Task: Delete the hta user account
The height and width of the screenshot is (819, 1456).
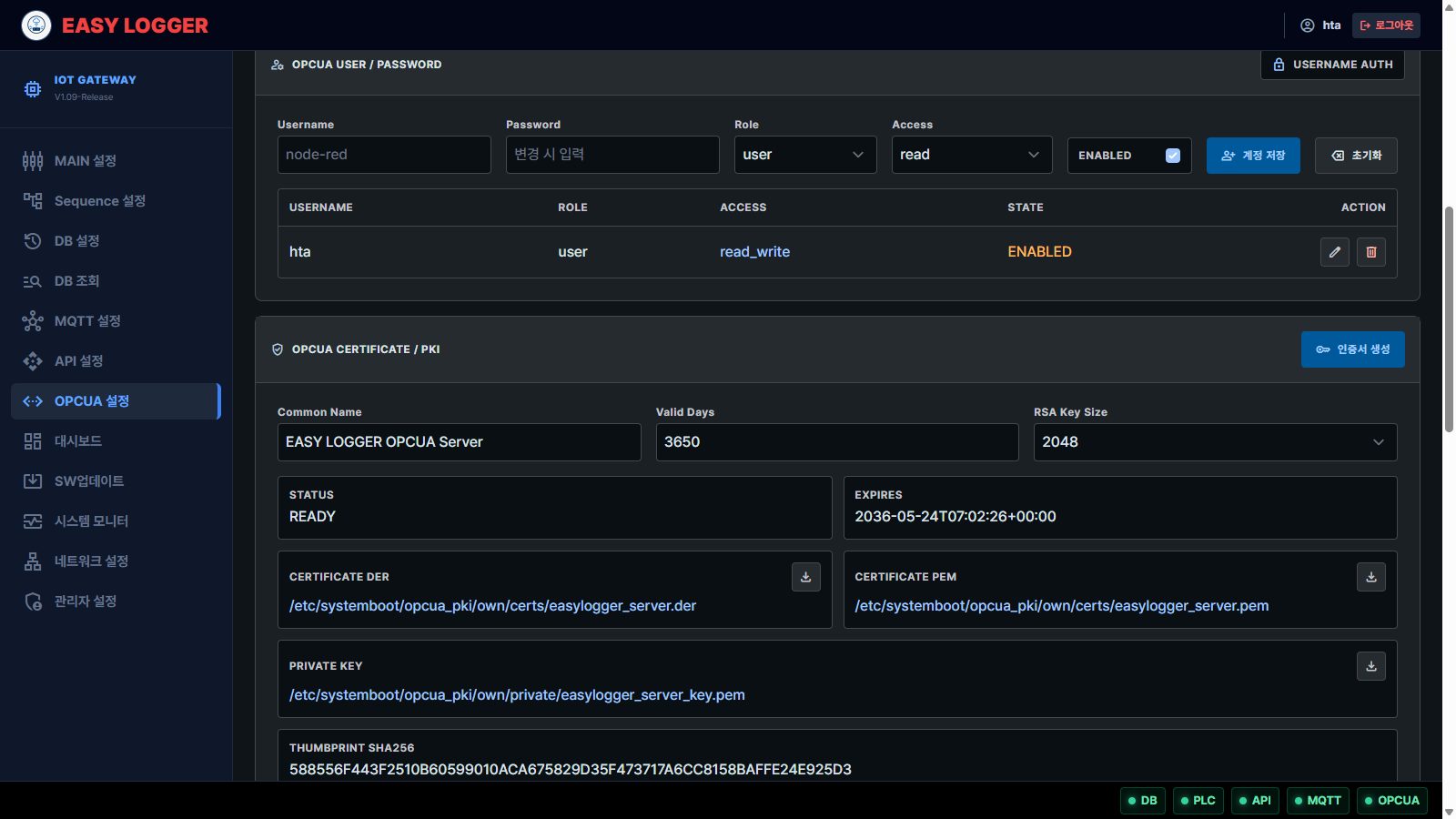Action: [1371, 252]
